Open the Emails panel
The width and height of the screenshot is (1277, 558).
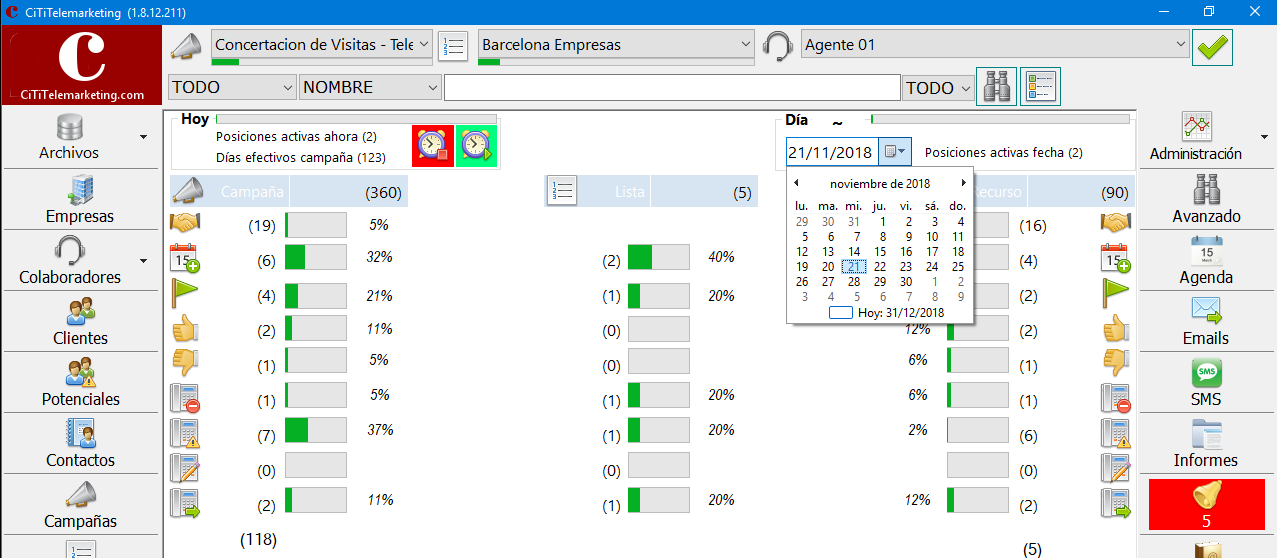click(1207, 322)
